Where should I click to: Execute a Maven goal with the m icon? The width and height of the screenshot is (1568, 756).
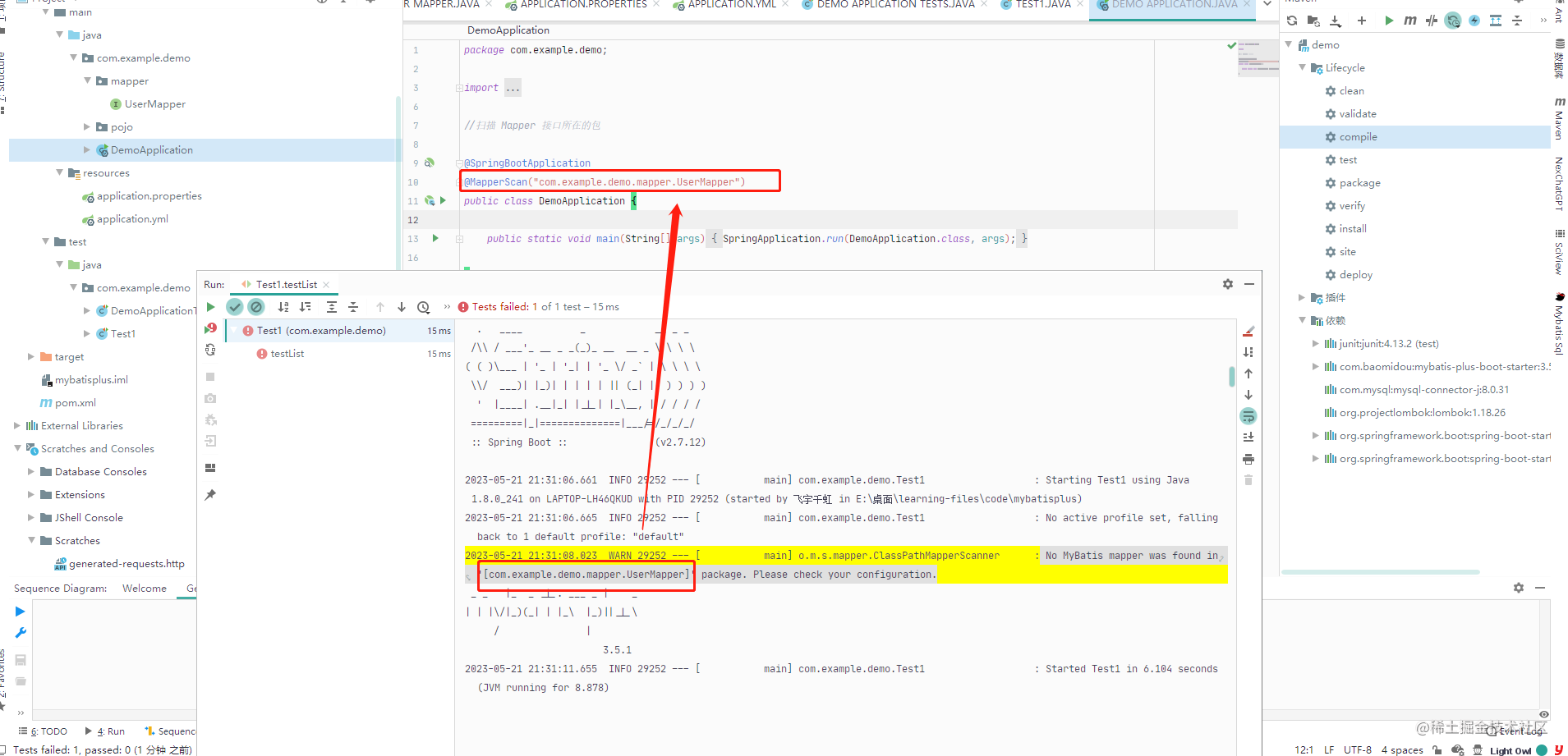tap(1409, 21)
